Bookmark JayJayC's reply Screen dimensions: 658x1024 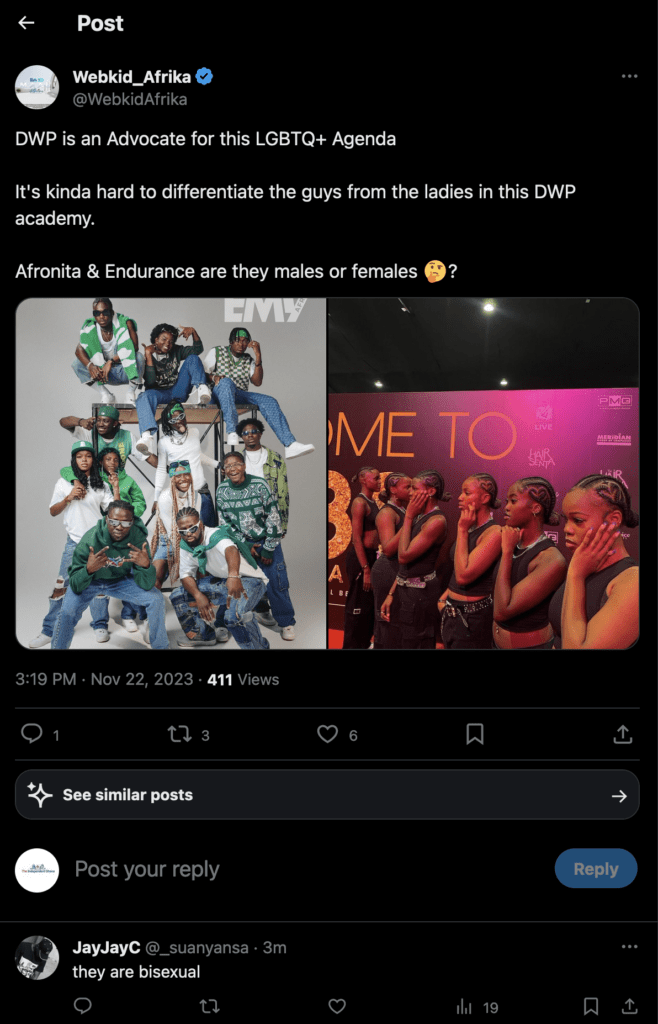[x=591, y=1006]
